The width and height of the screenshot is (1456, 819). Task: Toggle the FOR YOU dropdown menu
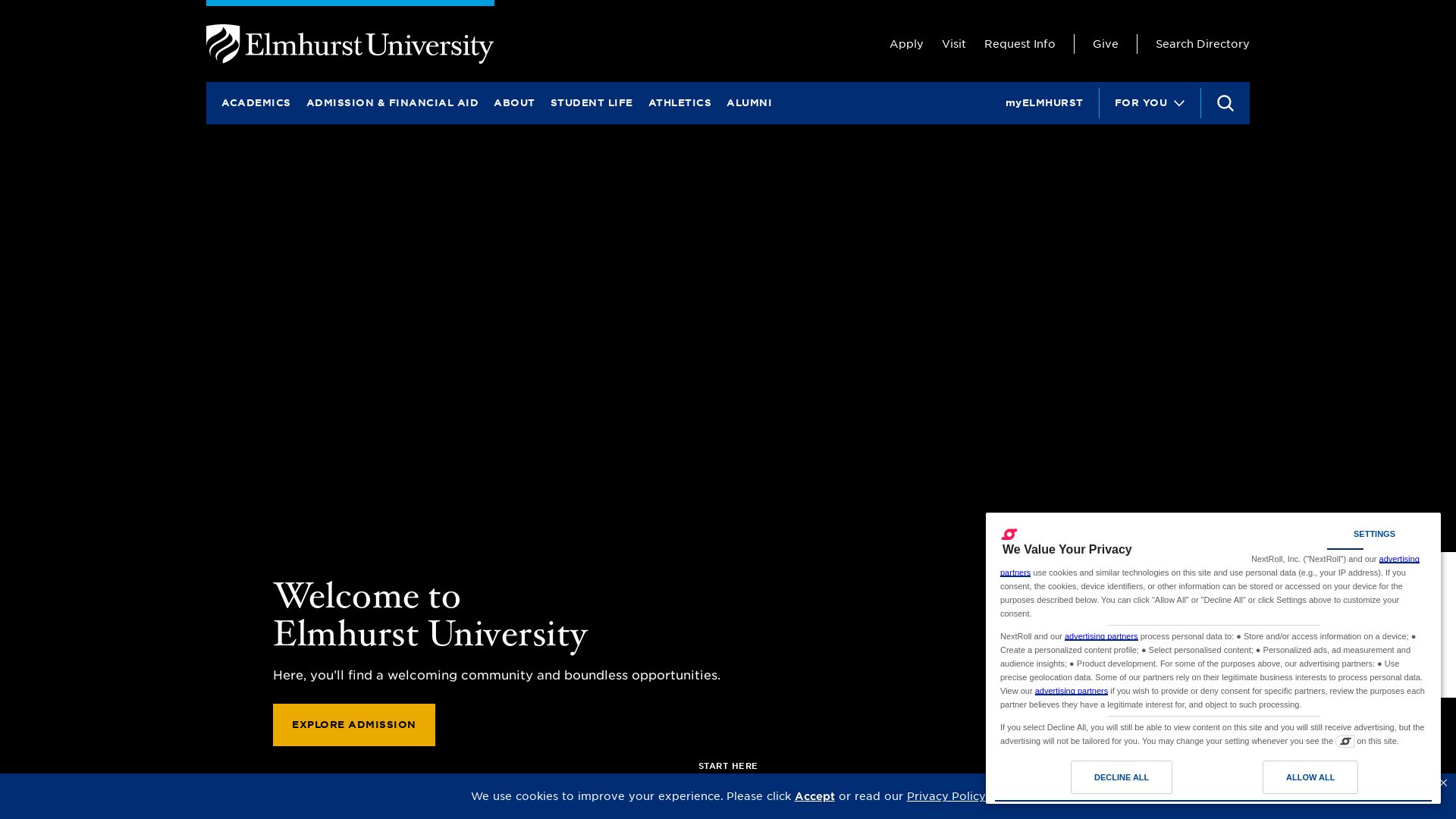pos(1149,103)
